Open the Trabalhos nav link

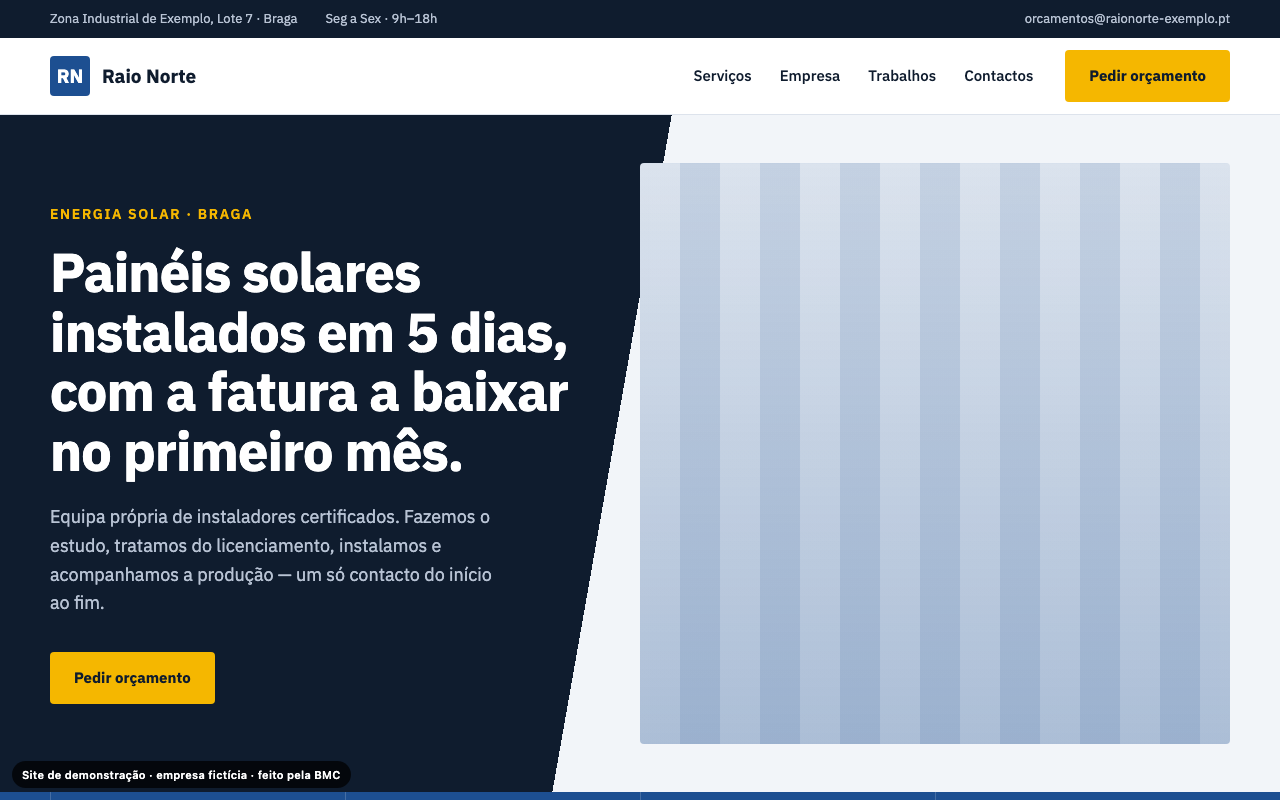click(902, 76)
